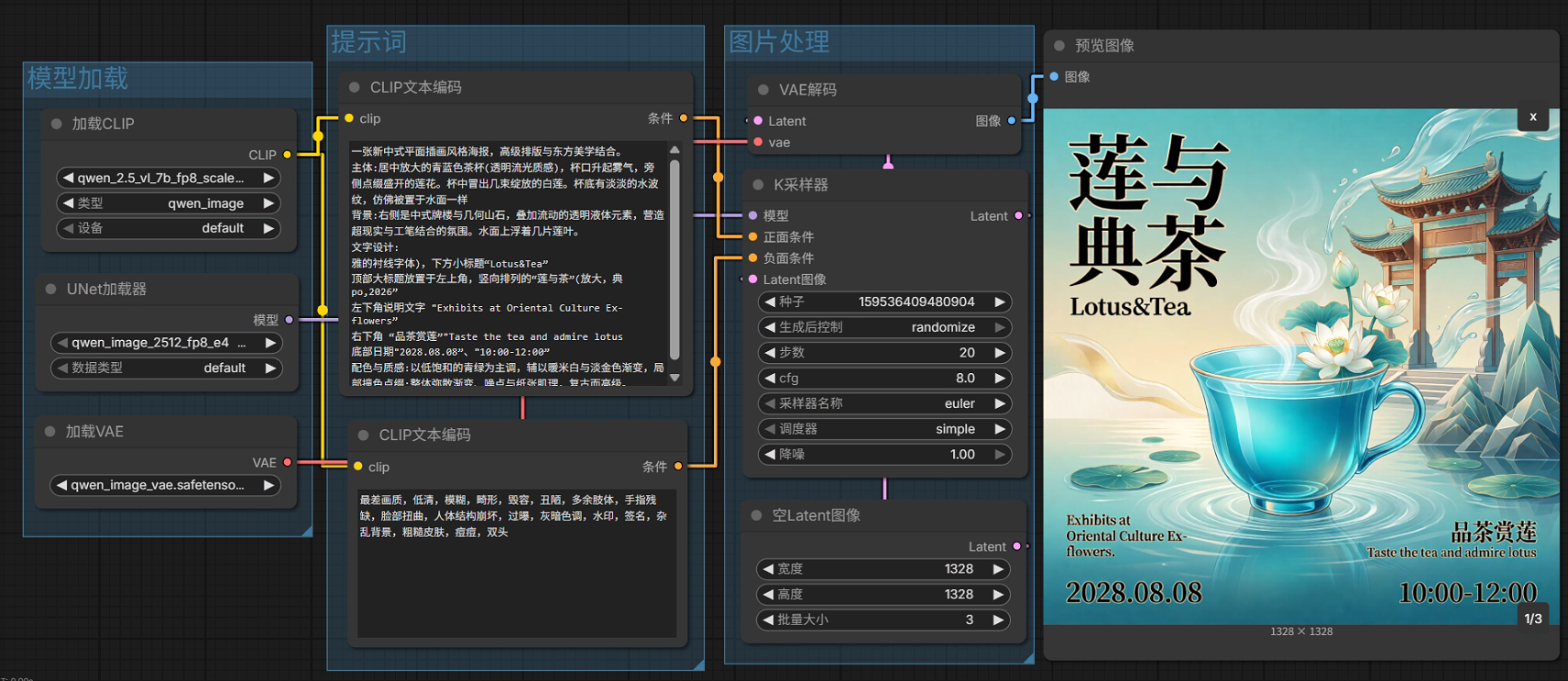Increase the 种子 value with right arrow
This screenshot has width=1568, height=681.
(x=1000, y=302)
